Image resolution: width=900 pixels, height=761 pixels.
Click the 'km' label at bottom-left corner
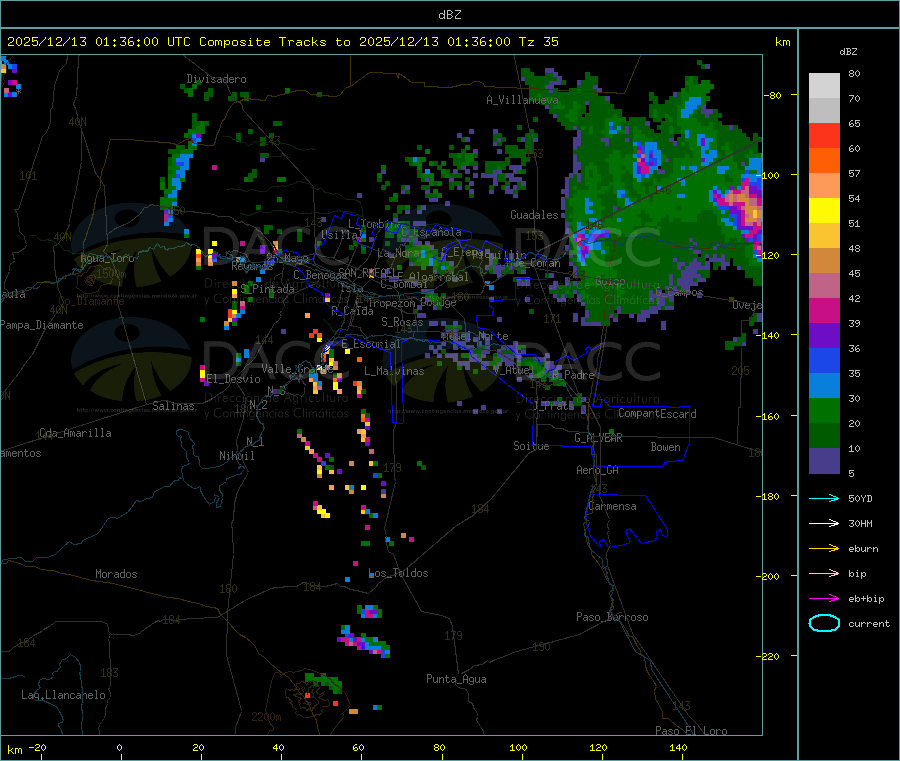click(15, 750)
